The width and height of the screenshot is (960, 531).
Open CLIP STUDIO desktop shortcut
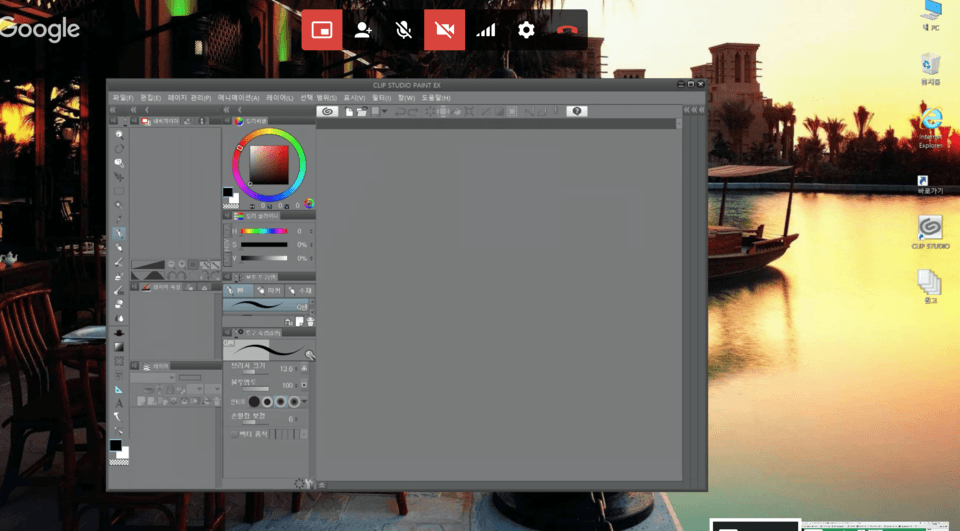coord(930,232)
